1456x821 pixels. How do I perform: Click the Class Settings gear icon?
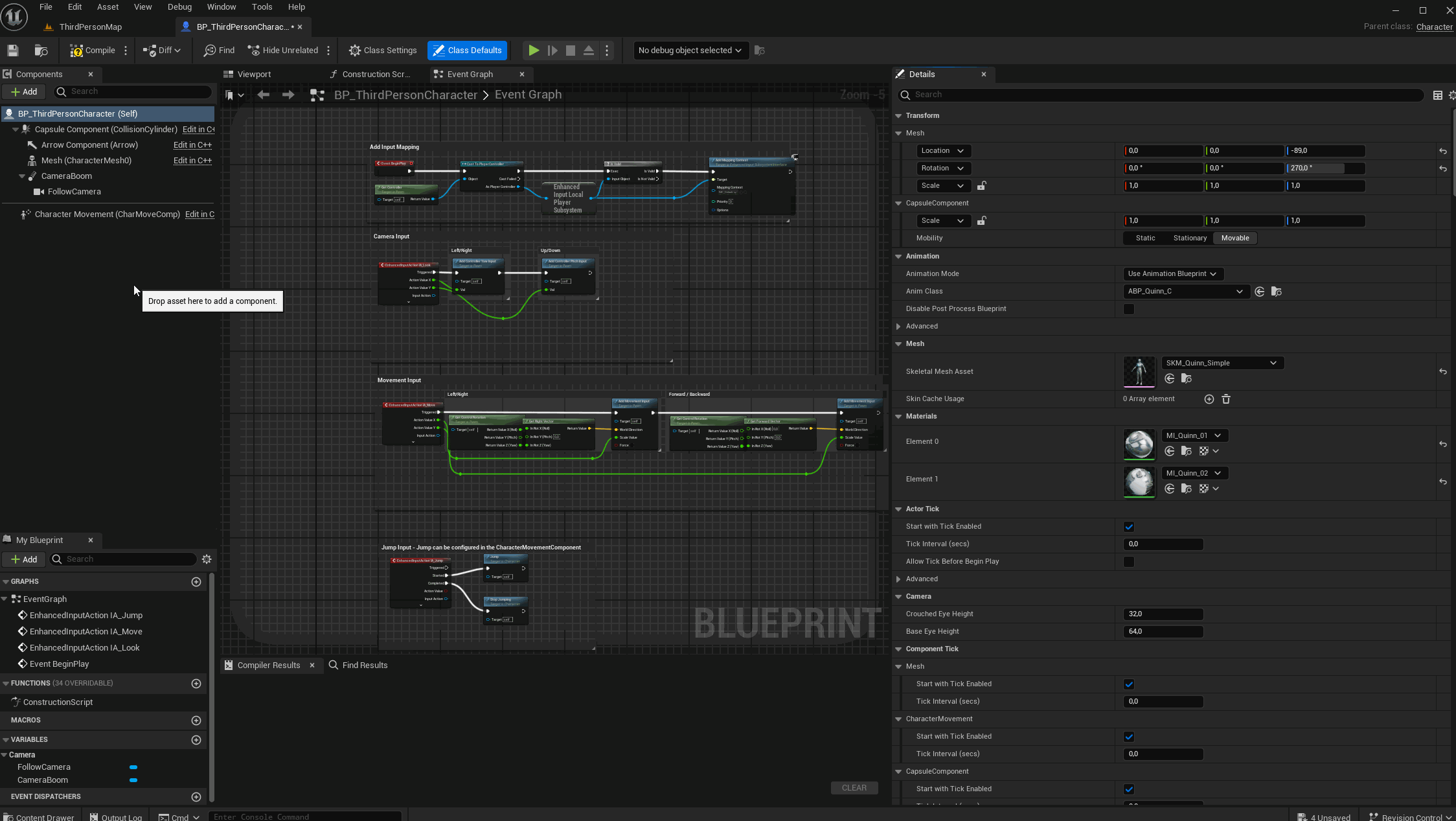click(x=354, y=51)
